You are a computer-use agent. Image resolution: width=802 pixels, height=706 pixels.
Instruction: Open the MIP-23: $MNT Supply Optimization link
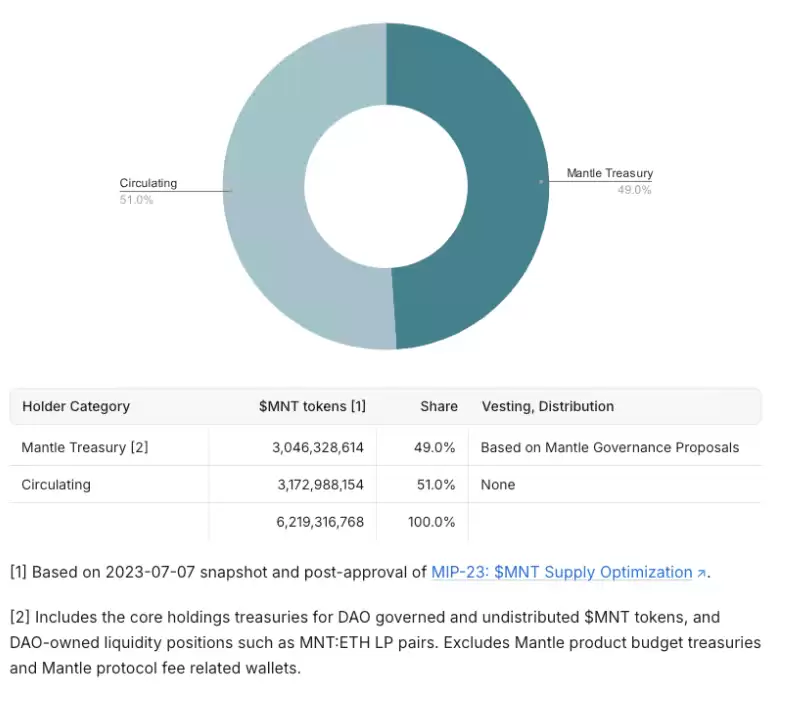pos(561,573)
